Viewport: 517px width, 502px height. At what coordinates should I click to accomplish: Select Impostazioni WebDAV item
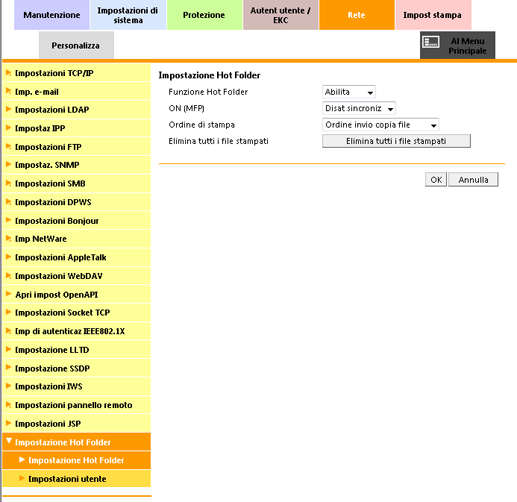click(x=77, y=276)
